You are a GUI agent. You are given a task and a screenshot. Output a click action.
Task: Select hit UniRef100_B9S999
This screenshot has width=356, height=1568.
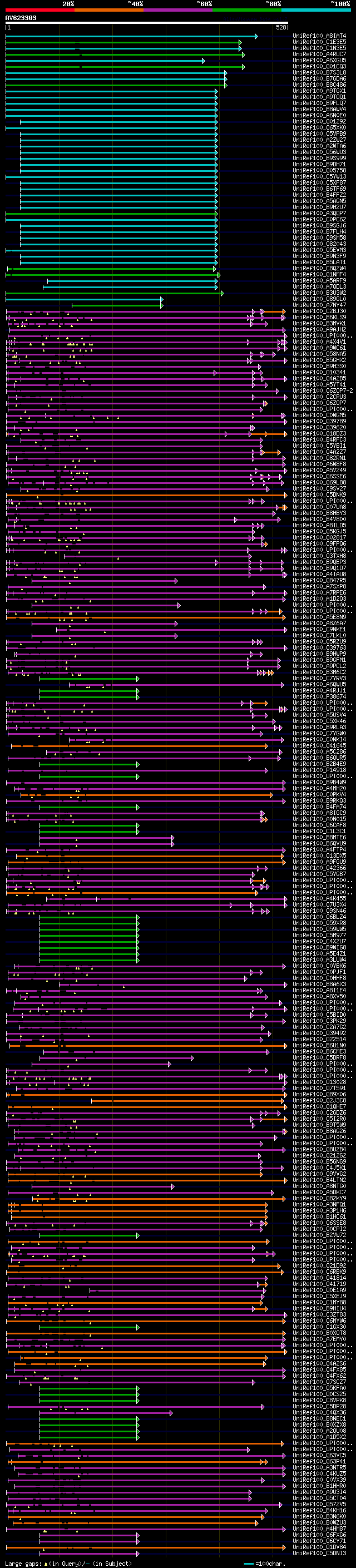click(319, 159)
